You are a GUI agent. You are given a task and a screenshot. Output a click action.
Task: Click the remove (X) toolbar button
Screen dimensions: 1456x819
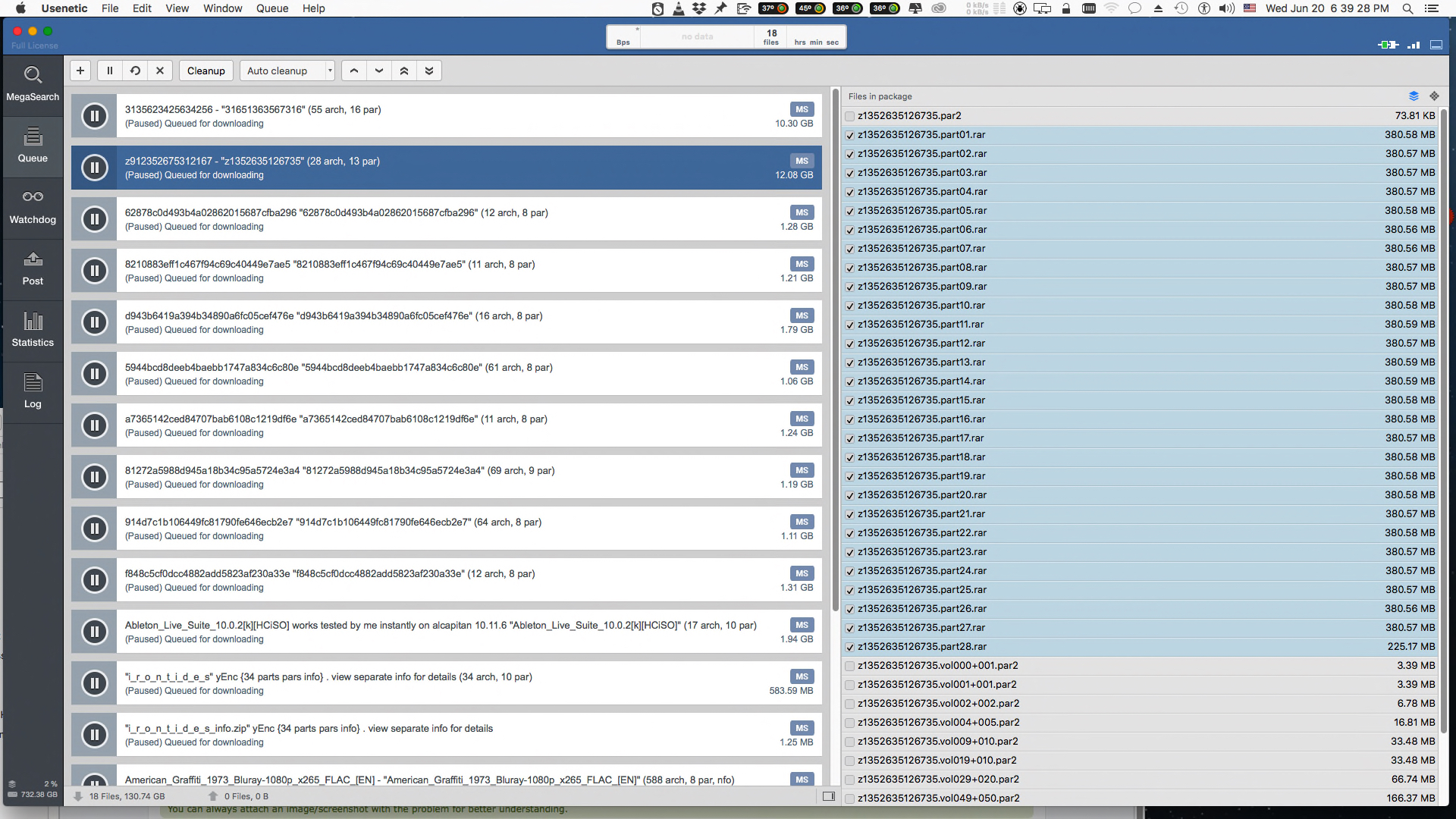point(160,71)
